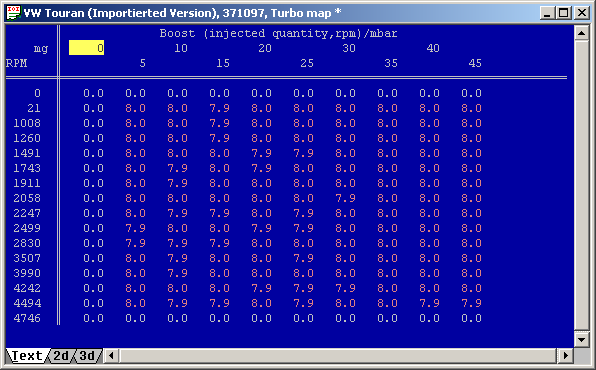Click the 40 mg column header
The width and height of the screenshot is (596, 370).
click(433, 48)
